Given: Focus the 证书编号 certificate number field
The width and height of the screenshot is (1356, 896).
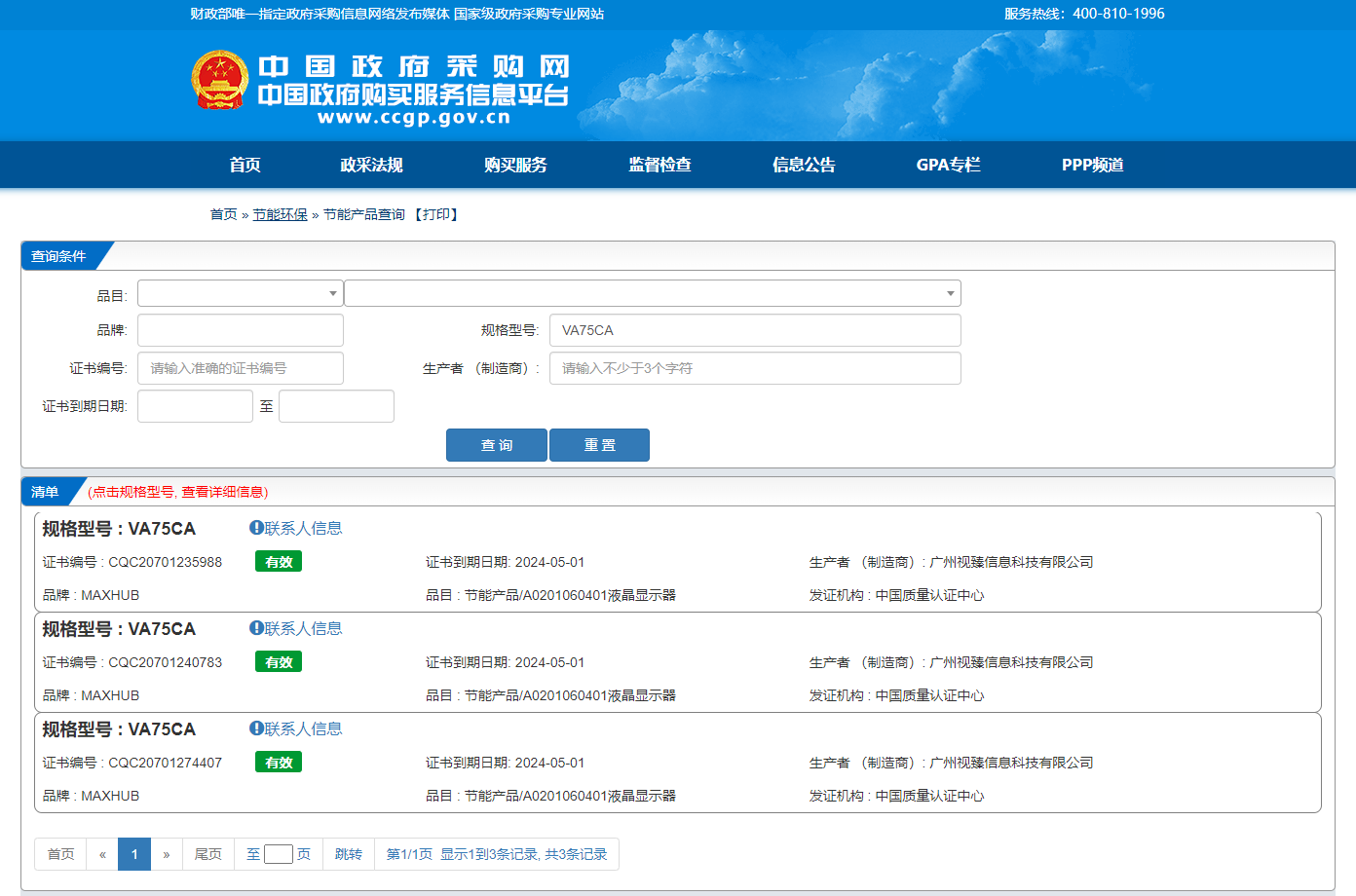Looking at the screenshot, I should [x=241, y=368].
